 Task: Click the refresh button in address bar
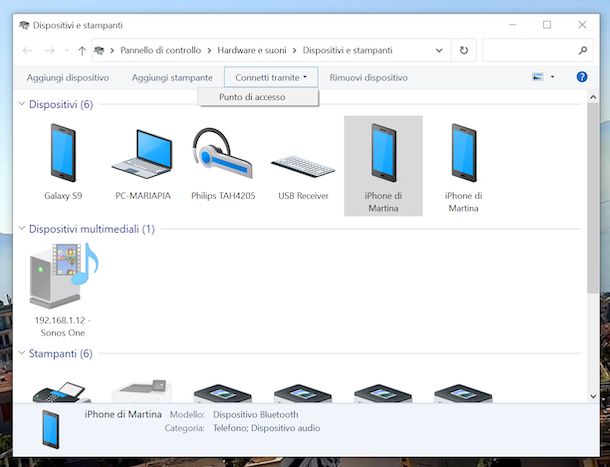464,50
